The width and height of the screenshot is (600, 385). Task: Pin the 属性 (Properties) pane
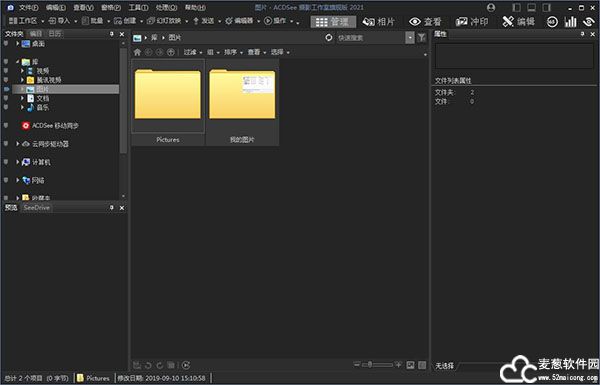[582, 34]
